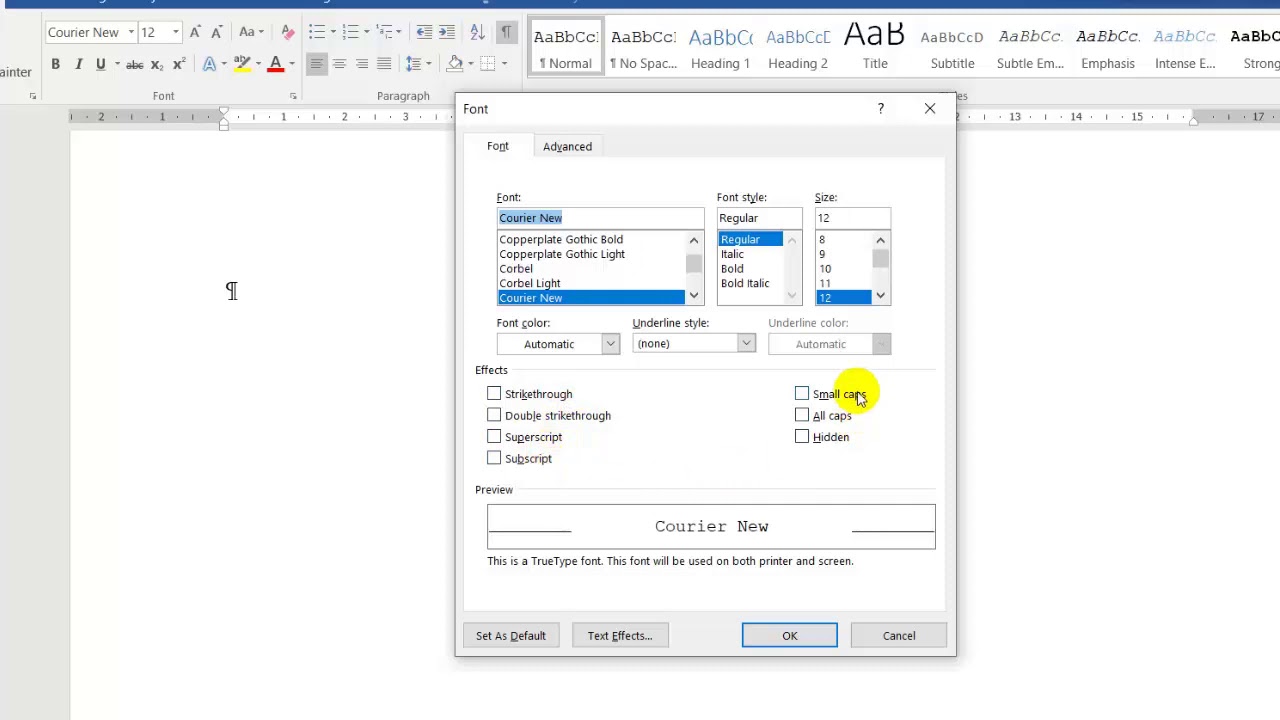The image size is (1280, 720).
Task: Apply Heading 1 style
Action: (720, 47)
